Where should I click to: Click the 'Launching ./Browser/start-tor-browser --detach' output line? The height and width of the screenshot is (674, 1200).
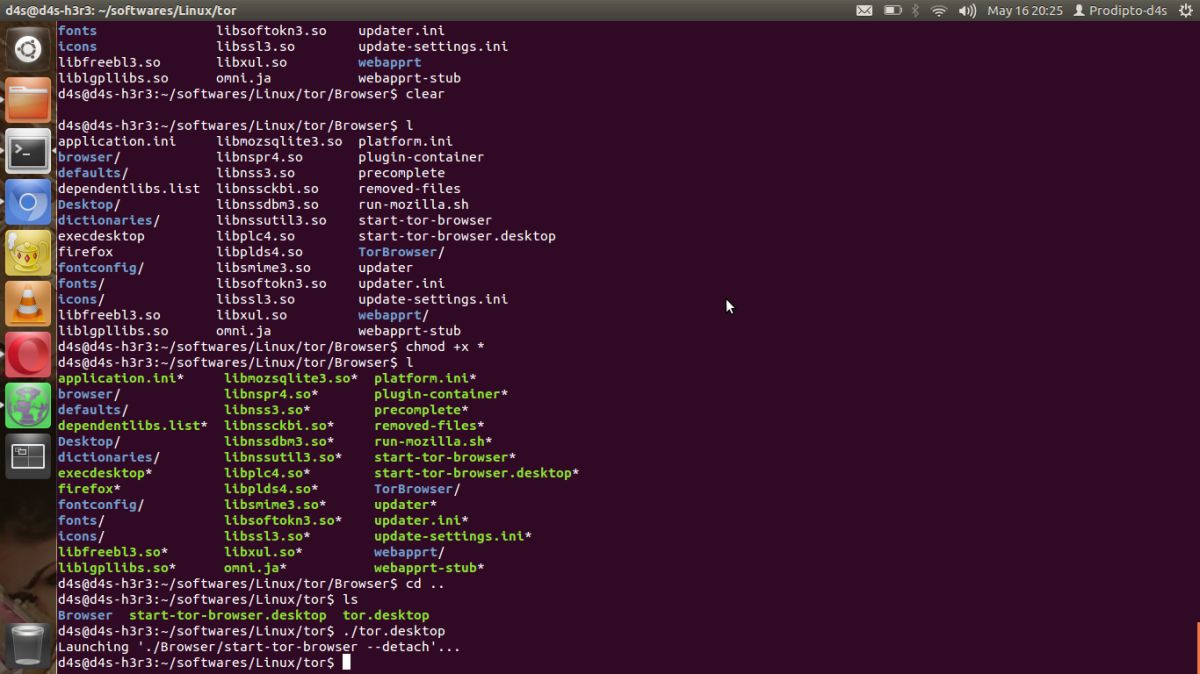pos(259,647)
